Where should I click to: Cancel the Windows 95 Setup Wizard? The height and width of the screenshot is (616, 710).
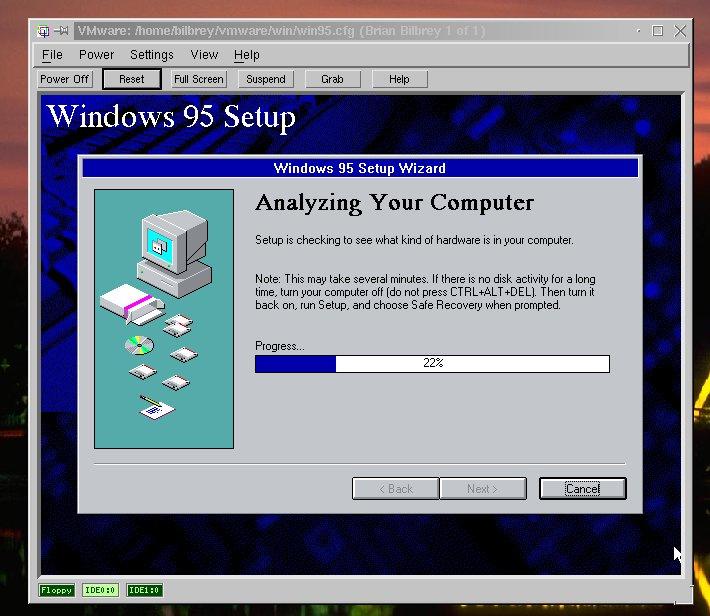tap(582, 489)
